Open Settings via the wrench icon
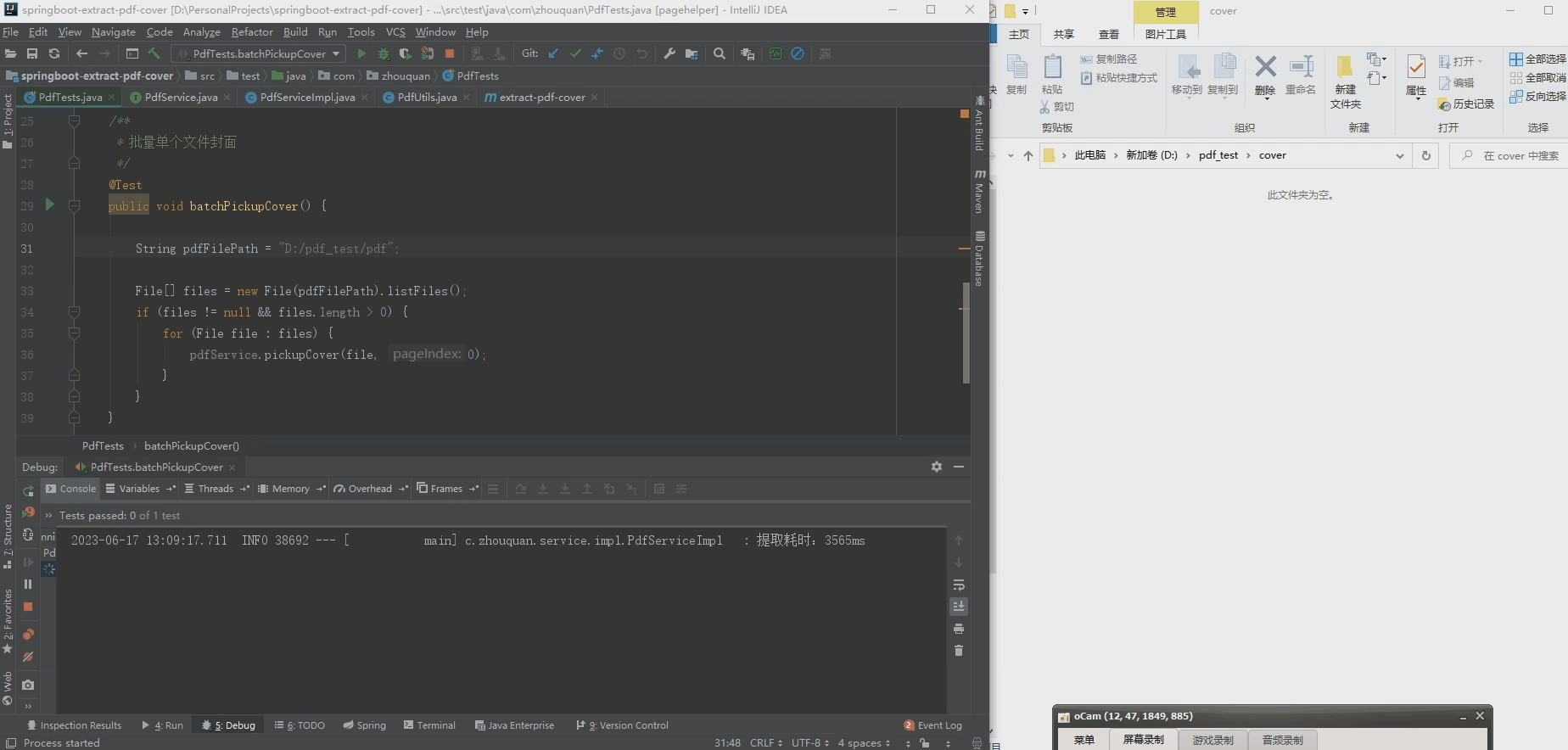Viewport: 1568px width, 750px height. (x=669, y=53)
